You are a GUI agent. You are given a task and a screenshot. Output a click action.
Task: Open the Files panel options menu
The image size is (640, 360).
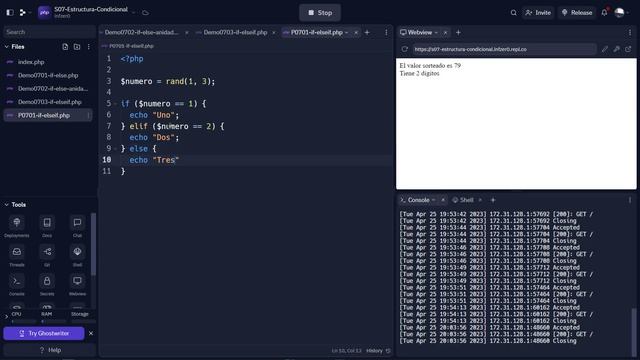click(89, 47)
